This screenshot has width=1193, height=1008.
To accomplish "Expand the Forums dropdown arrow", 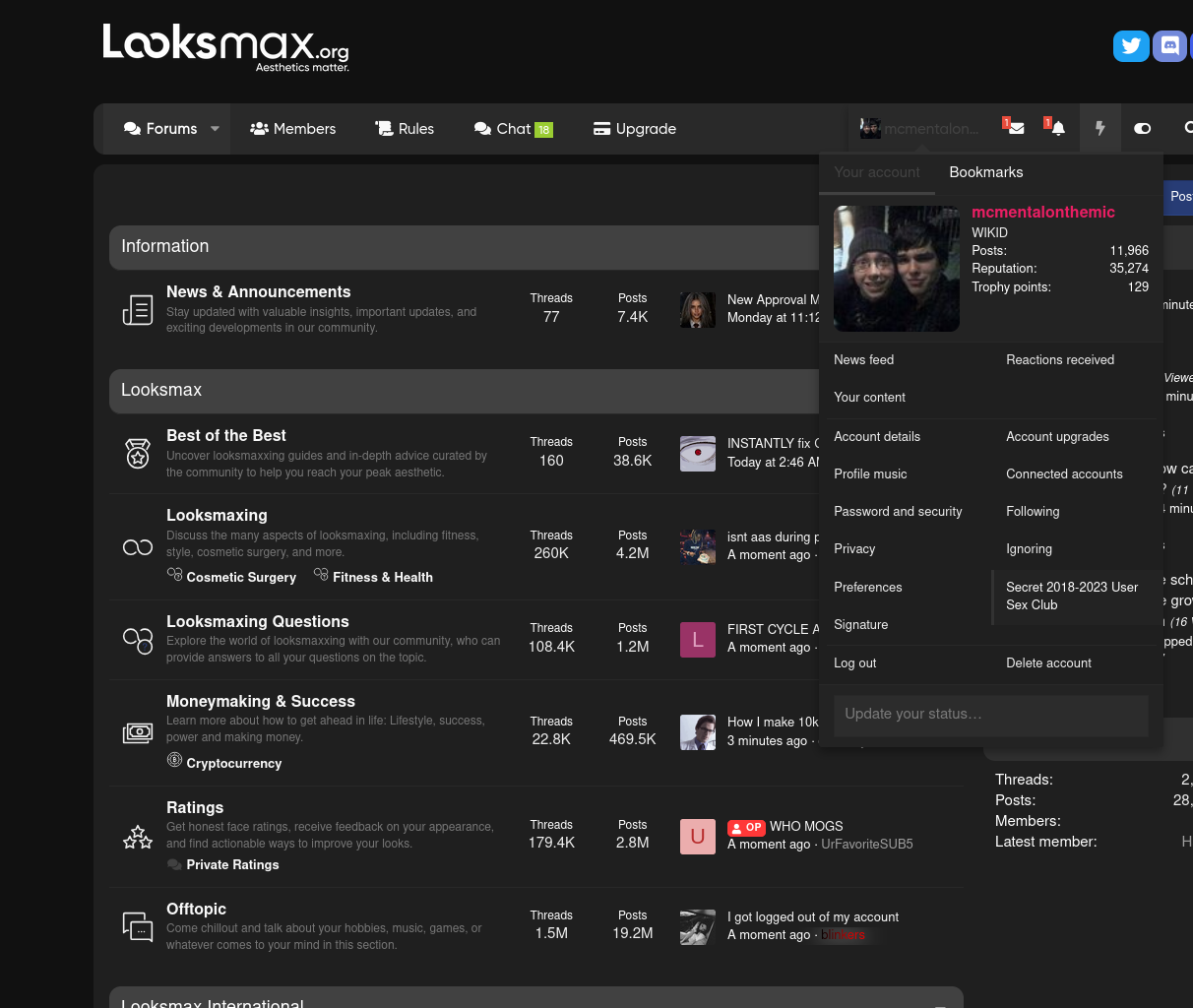I will [x=215, y=129].
